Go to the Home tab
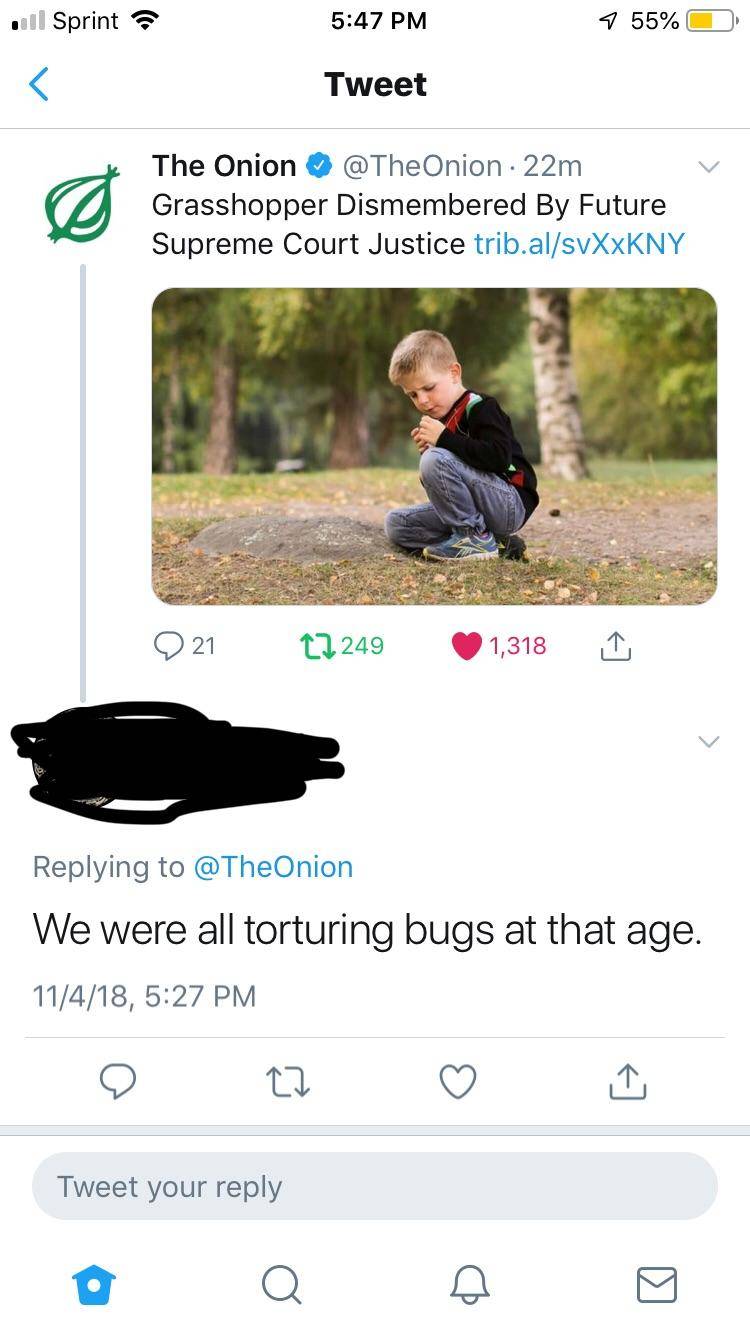This screenshot has height=1334, width=750. tap(95, 1284)
